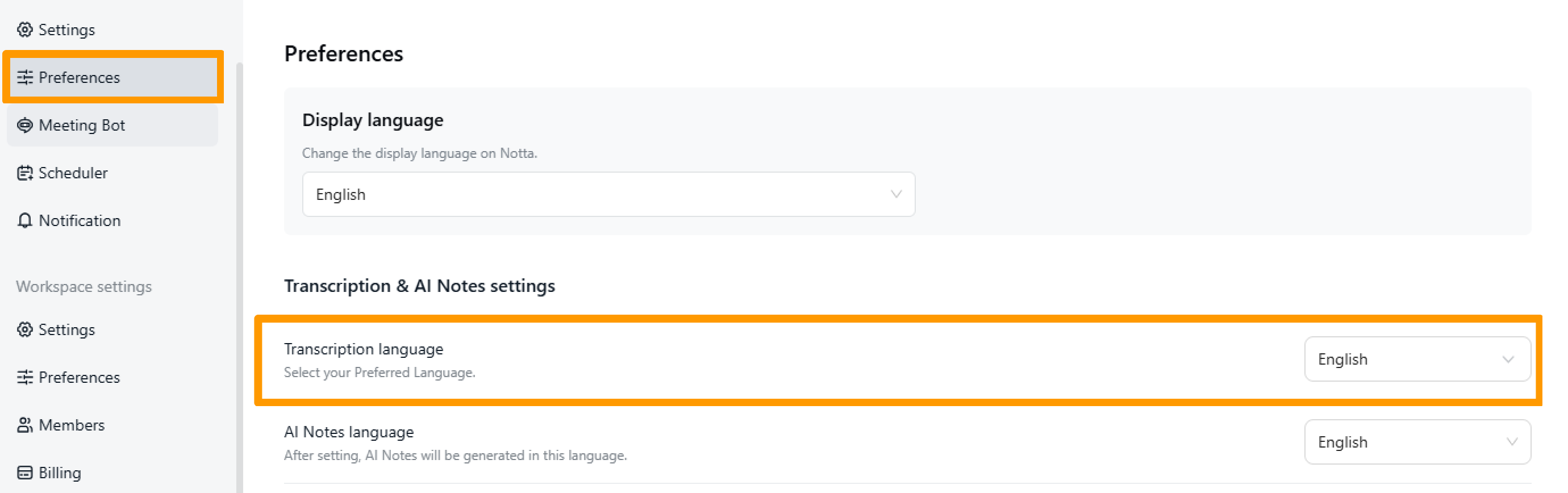Go to the Scheduler page

(112, 173)
